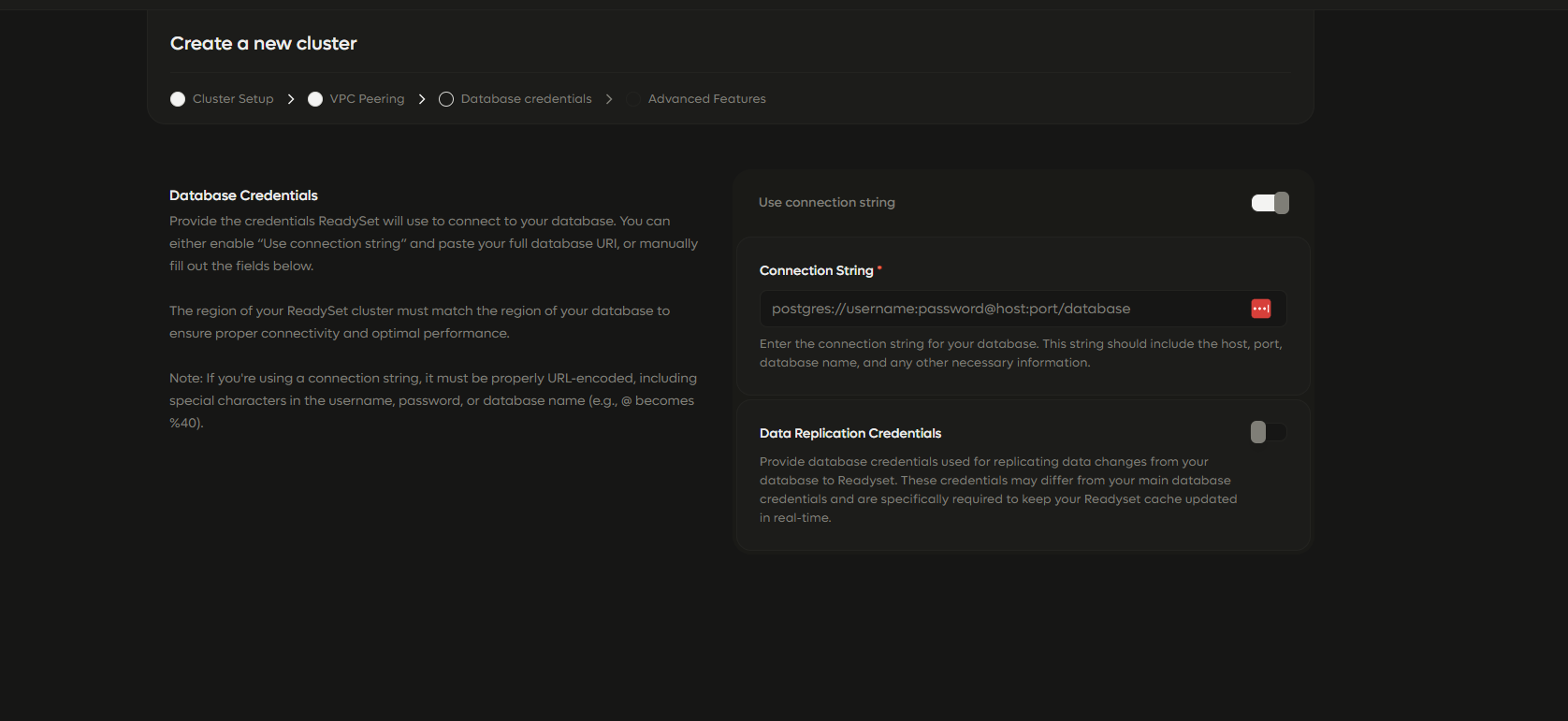Click the filled circle beside VPC Peering
The width and height of the screenshot is (1568, 721).
(315, 99)
